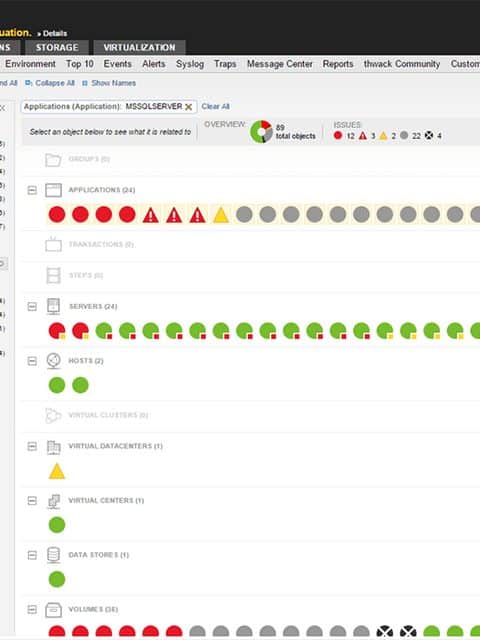Remove the MSSQLSERVER filter with the X
The height and width of the screenshot is (640, 480).
[x=188, y=107]
